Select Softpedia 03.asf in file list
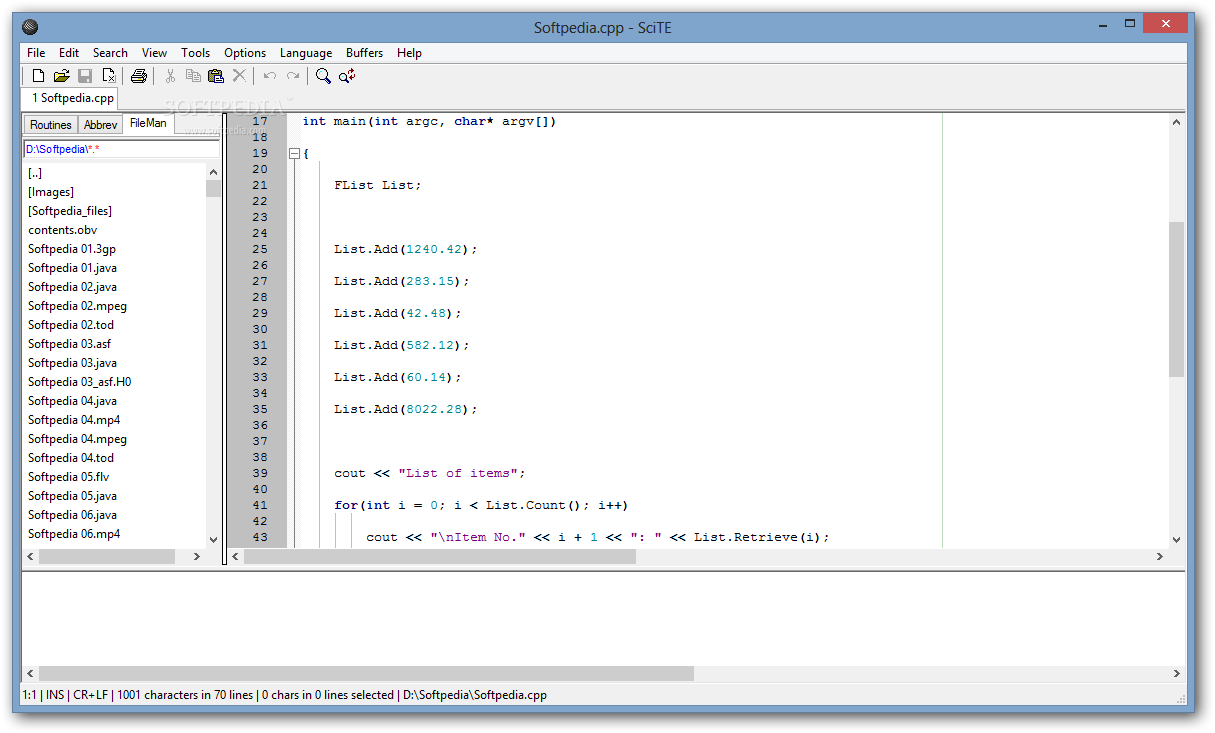1215x733 pixels. [x=69, y=344]
